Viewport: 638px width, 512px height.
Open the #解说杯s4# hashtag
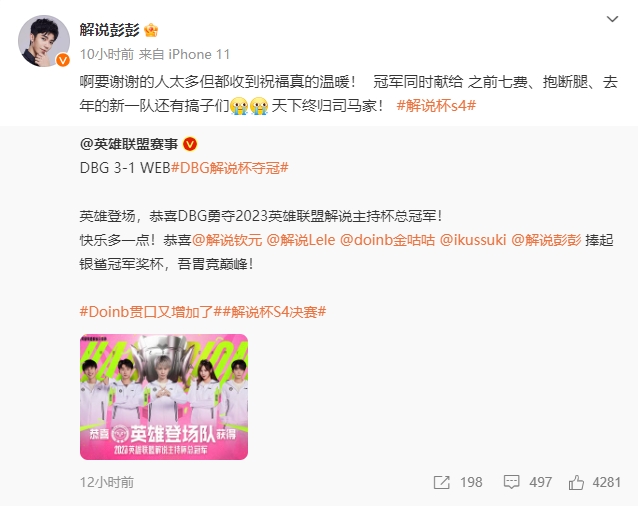[436, 106]
